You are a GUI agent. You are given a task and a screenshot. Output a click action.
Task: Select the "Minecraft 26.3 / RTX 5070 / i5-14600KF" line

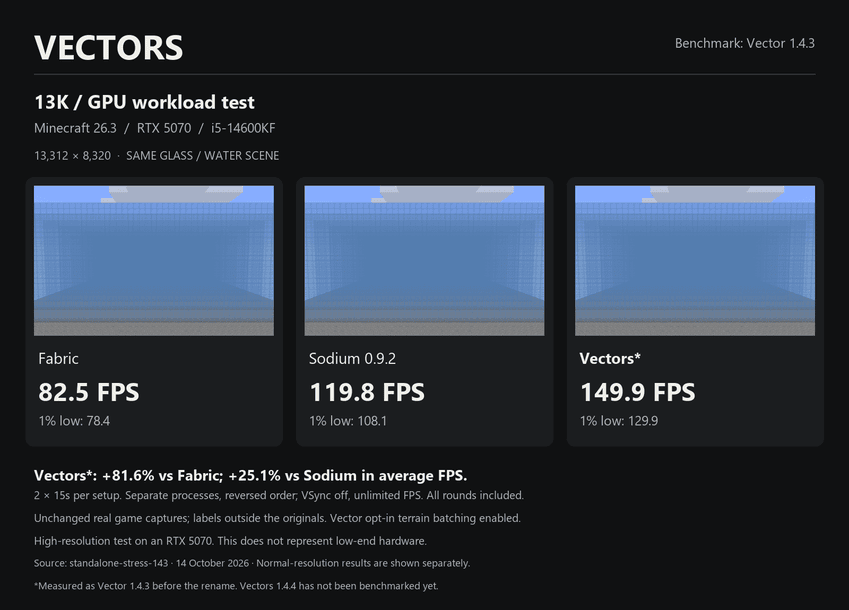point(155,128)
